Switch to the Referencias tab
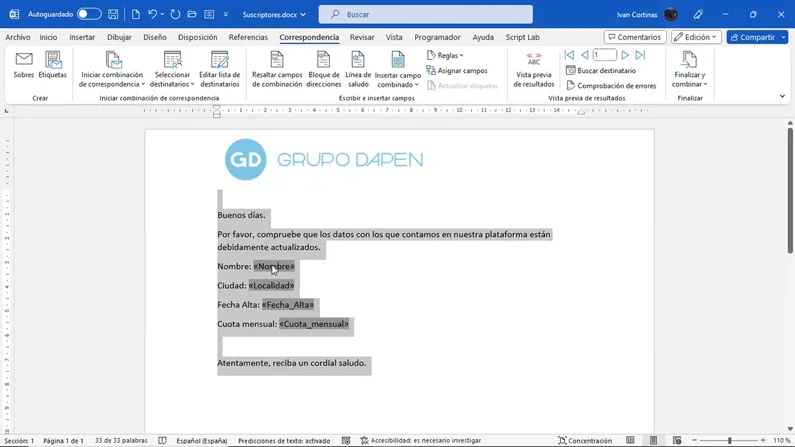This screenshot has height=447, width=795. [248, 37]
